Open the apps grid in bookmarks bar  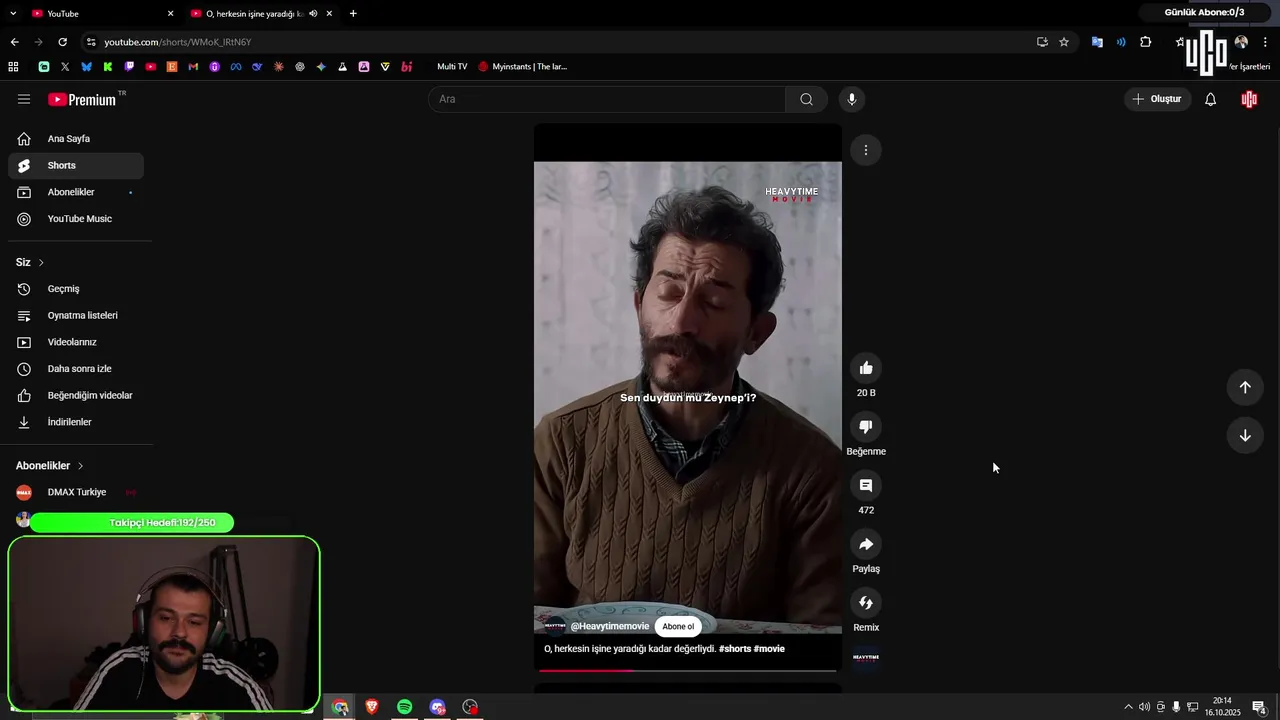click(x=13, y=67)
